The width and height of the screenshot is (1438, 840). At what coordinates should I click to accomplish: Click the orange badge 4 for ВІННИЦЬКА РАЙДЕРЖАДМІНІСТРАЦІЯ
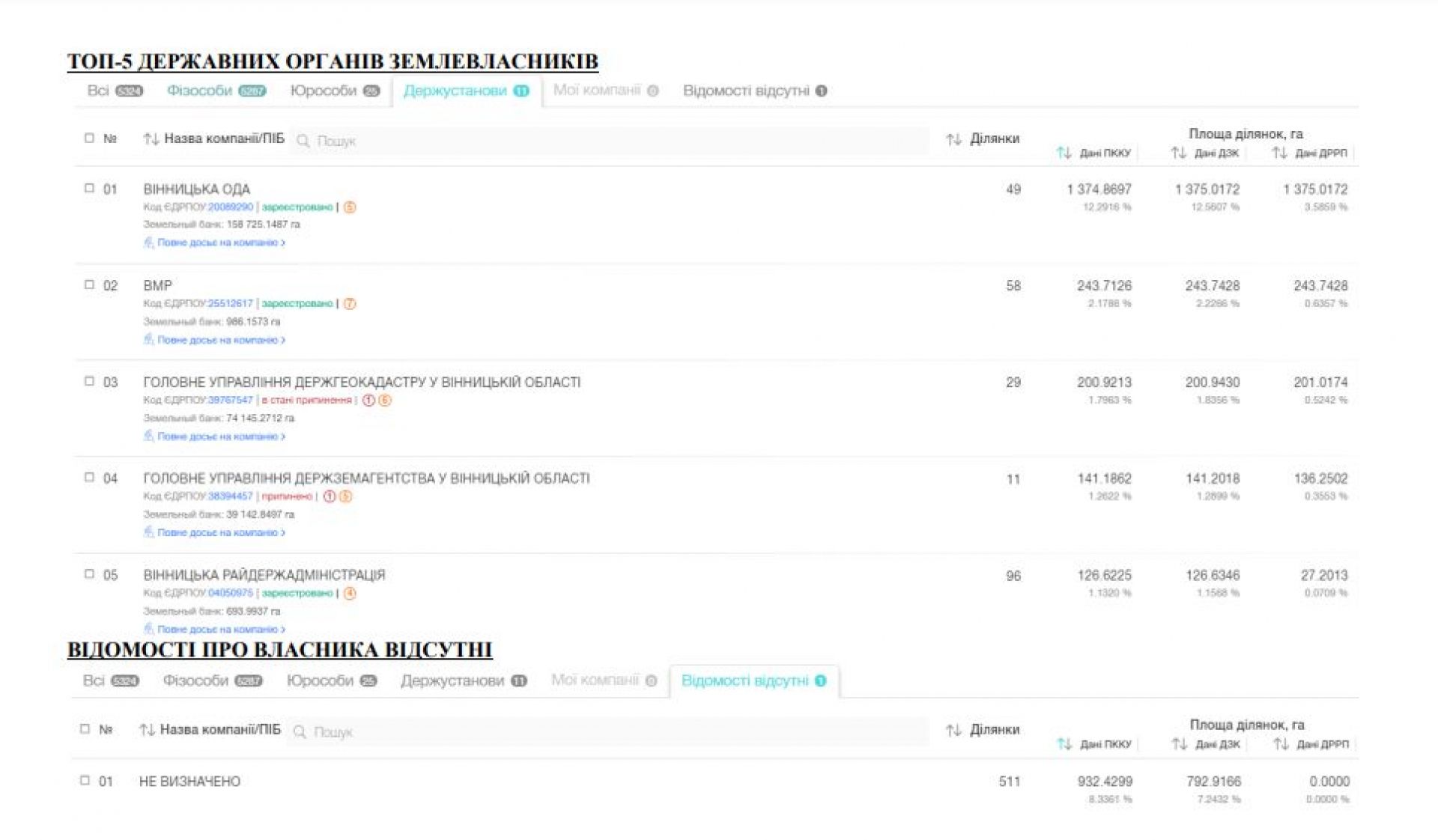tap(349, 593)
